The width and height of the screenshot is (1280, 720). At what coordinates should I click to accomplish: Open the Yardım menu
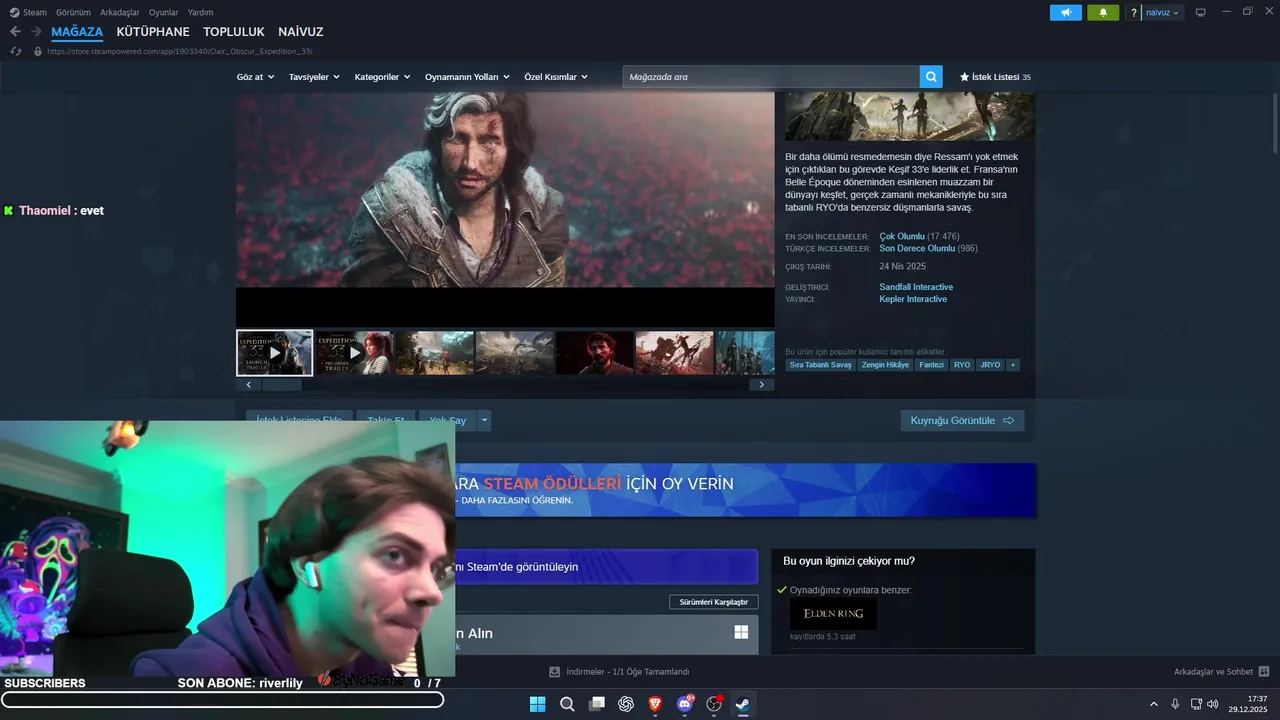click(x=200, y=12)
